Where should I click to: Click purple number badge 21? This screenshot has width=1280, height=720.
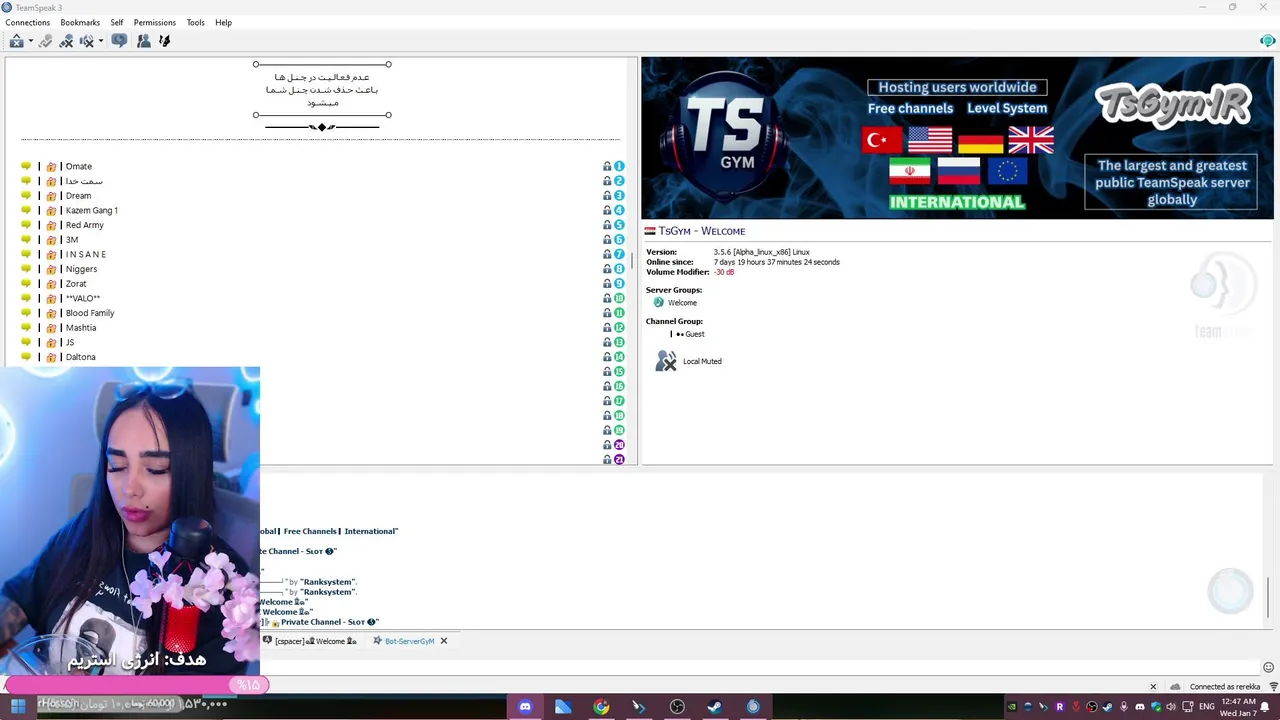click(619, 460)
